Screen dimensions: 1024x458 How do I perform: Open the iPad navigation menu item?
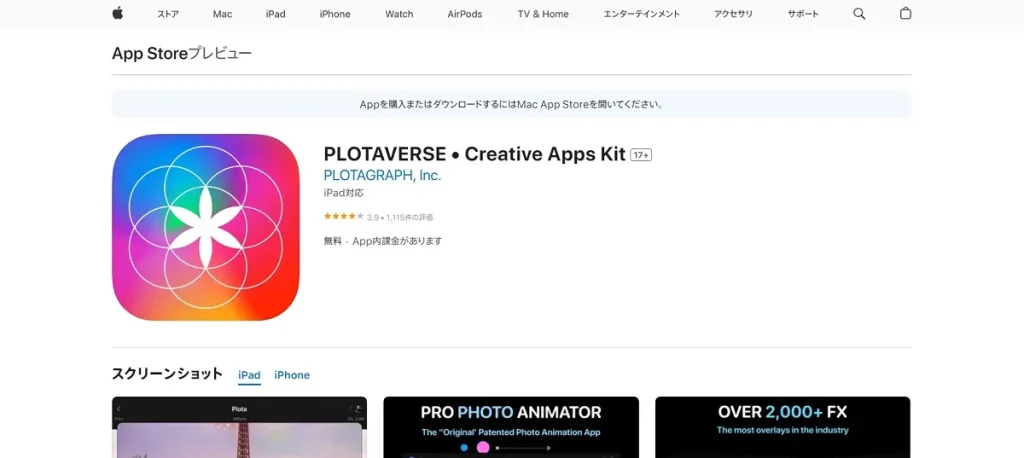(x=276, y=14)
